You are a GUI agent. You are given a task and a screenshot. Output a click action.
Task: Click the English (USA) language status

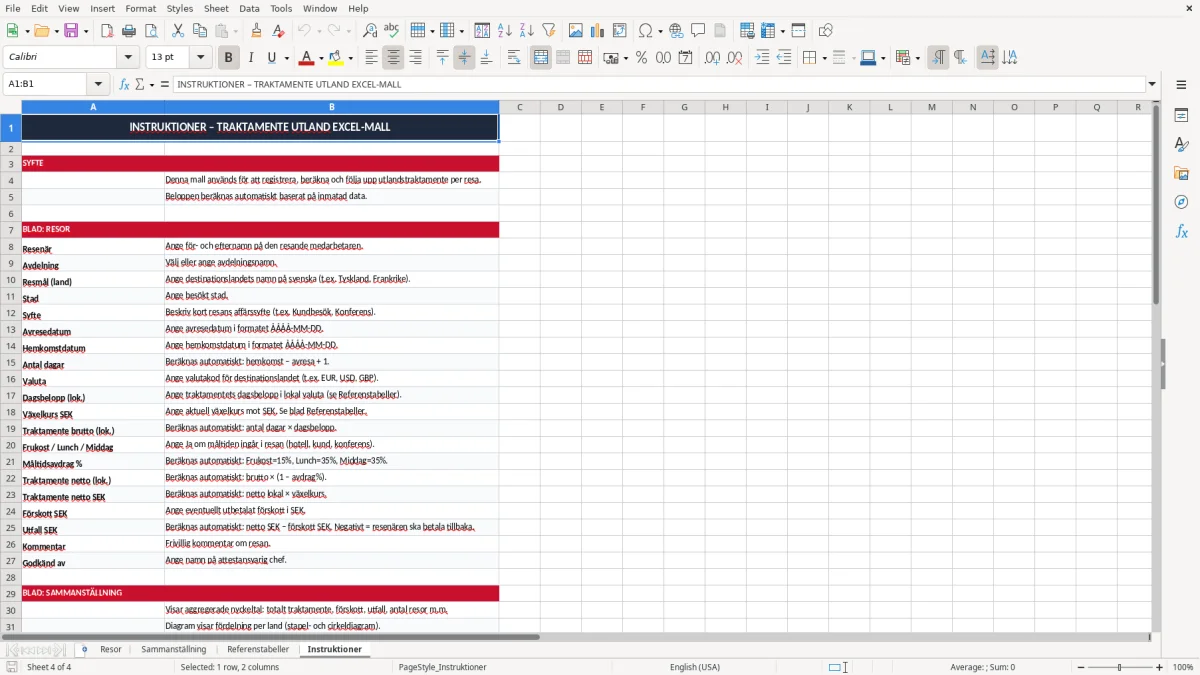[x=694, y=667]
